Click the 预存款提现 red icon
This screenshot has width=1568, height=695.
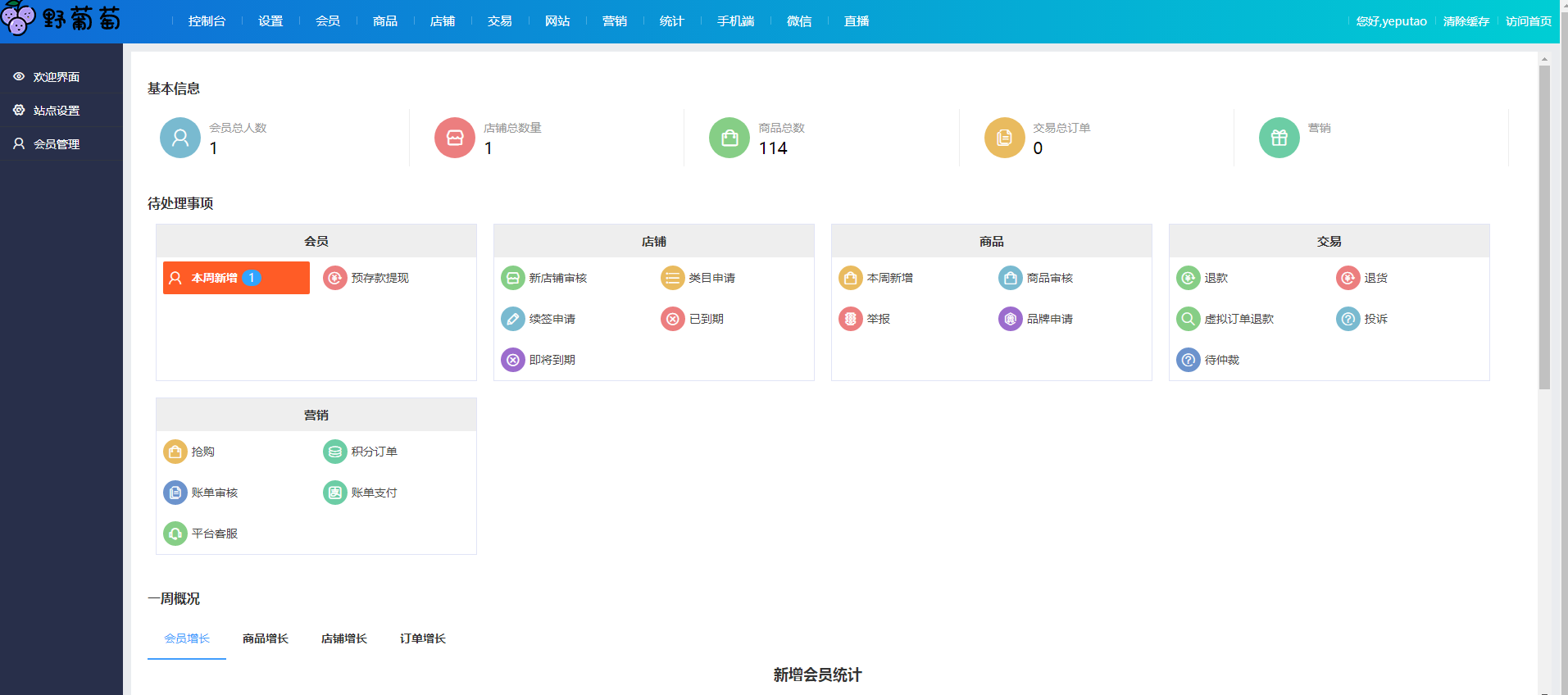click(334, 279)
